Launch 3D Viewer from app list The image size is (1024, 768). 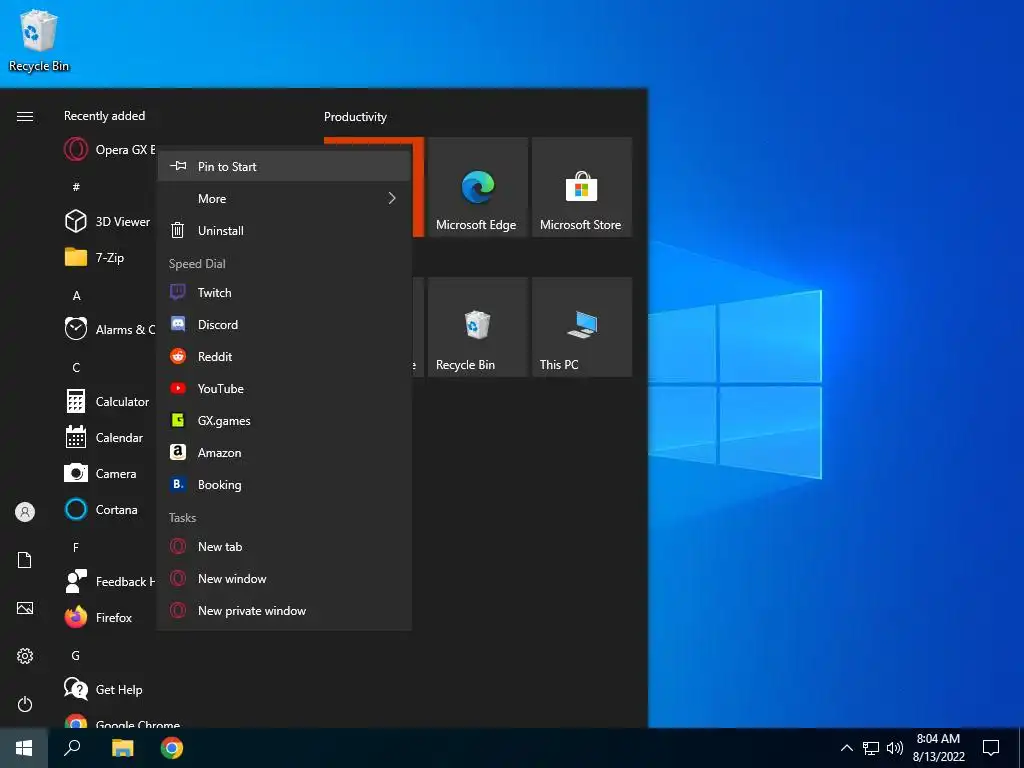point(110,221)
